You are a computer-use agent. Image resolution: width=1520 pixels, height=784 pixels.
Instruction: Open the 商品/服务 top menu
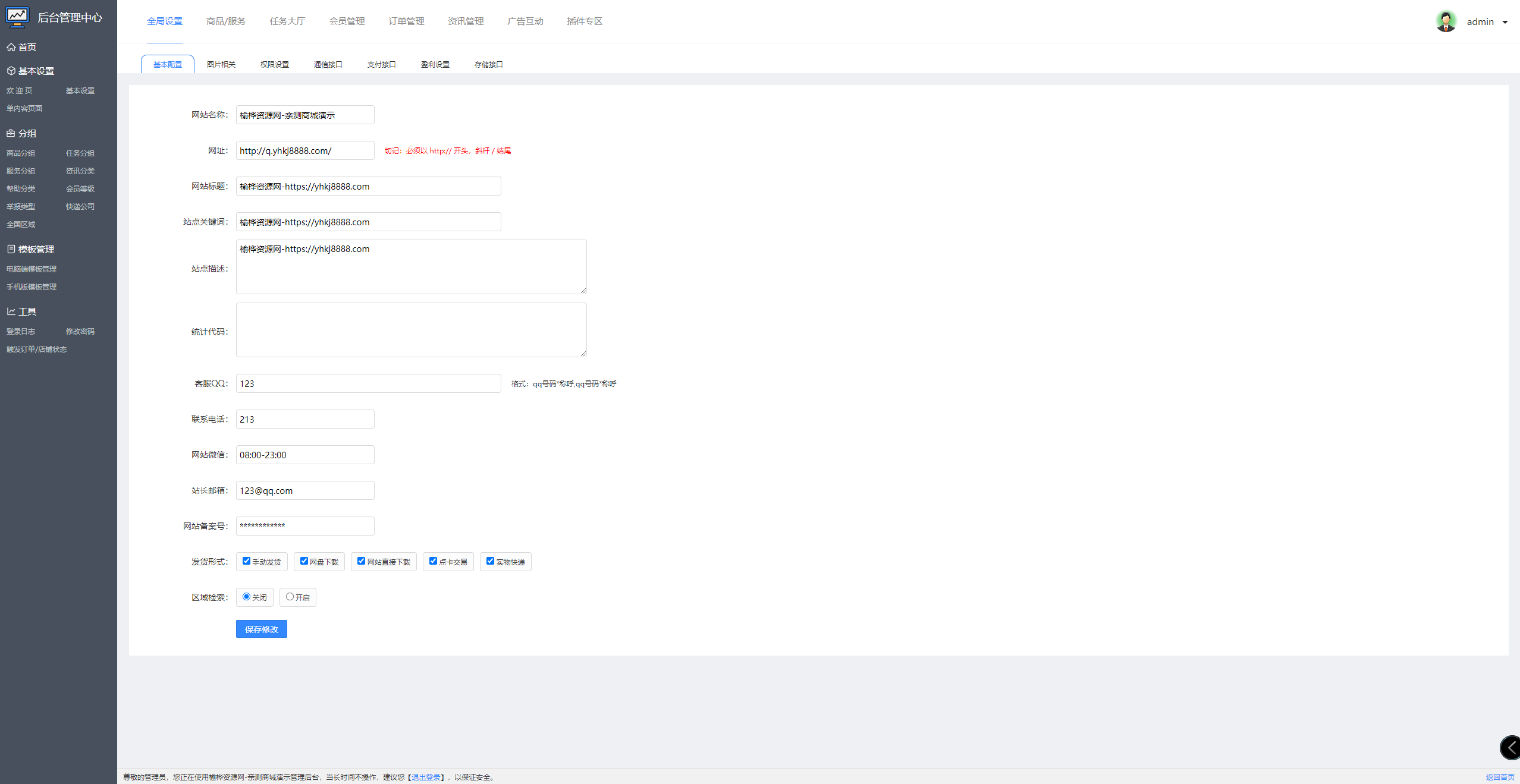pos(226,21)
